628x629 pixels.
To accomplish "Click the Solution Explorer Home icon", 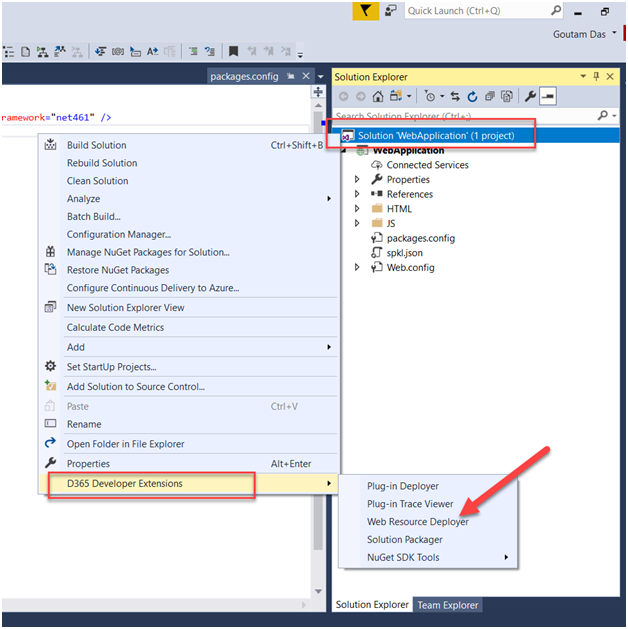I will pos(378,96).
